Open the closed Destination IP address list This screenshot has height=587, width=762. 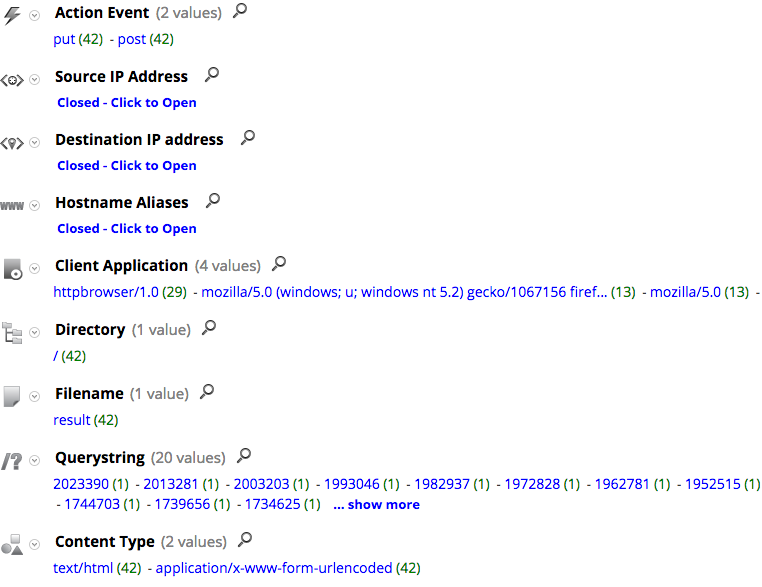tap(127, 166)
